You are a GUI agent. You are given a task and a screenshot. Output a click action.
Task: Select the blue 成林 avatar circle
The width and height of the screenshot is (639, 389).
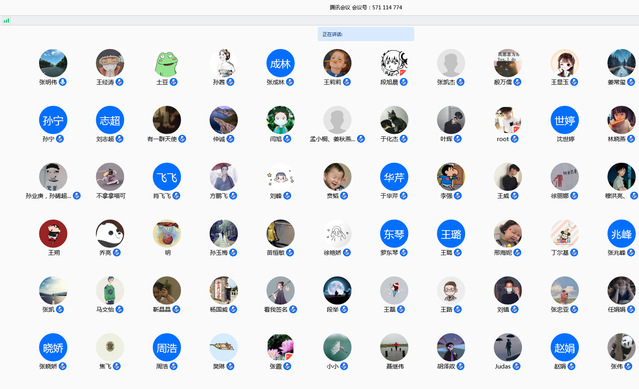280,63
